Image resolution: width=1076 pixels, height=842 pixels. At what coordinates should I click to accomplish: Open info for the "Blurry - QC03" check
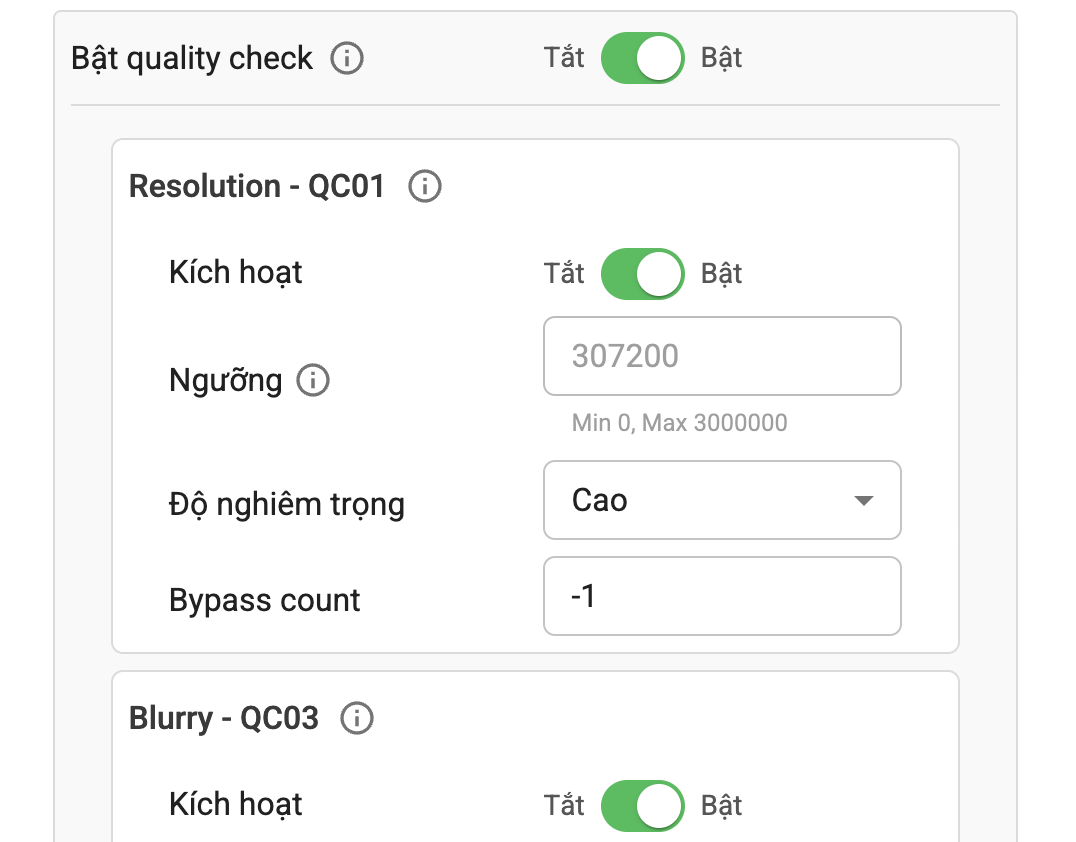pyautogui.click(x=357, y=717)
